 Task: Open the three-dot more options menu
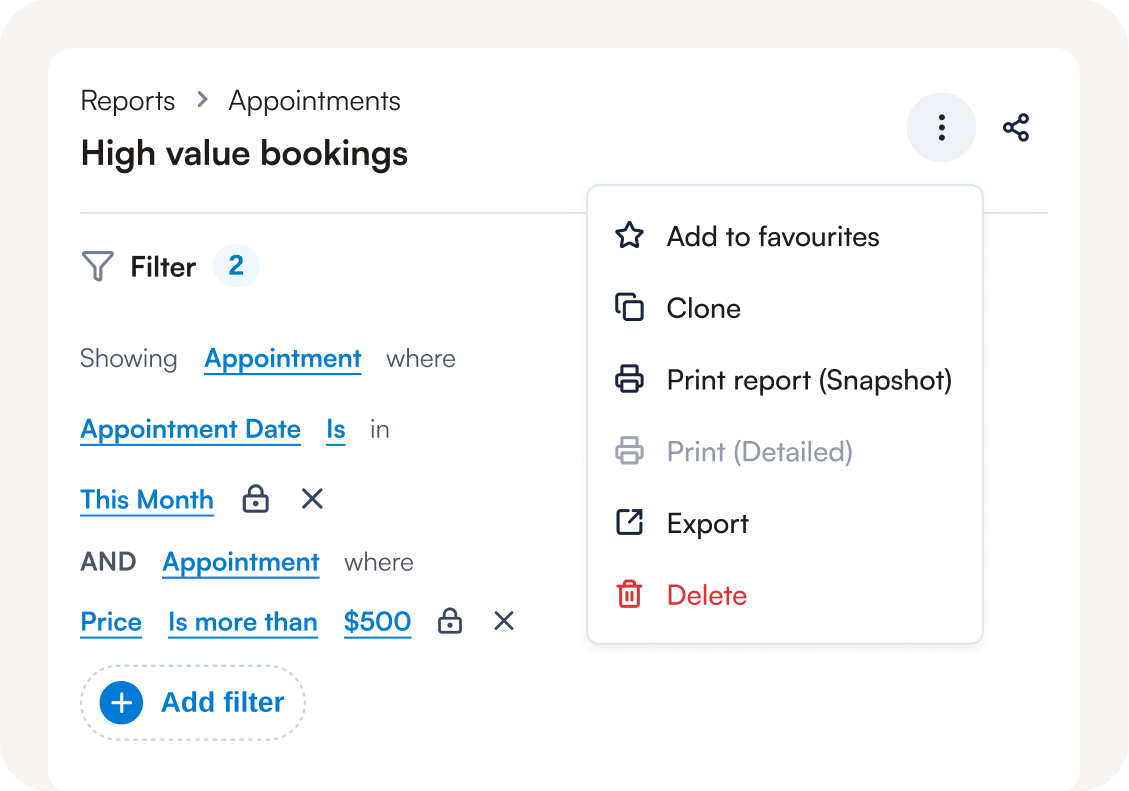tap(940, 127)
